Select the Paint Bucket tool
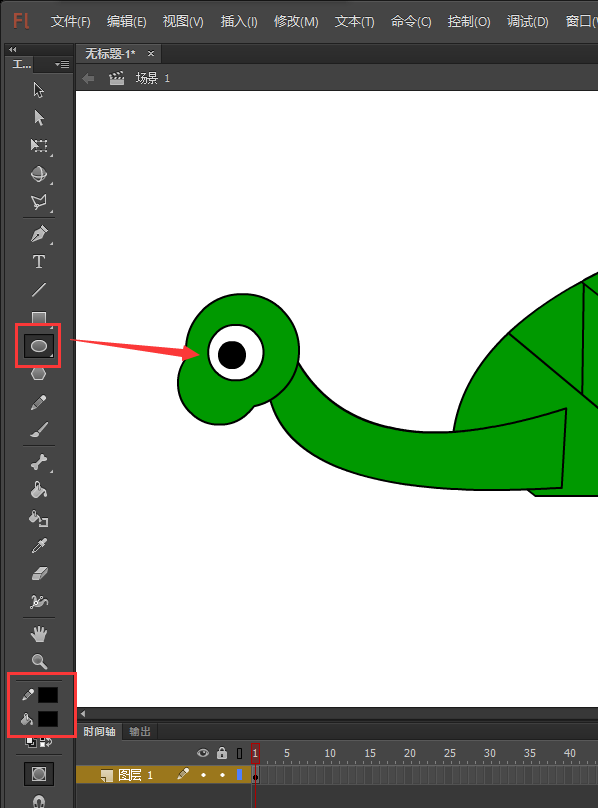This screenshot has width=598, height=808. coord(39,490)
